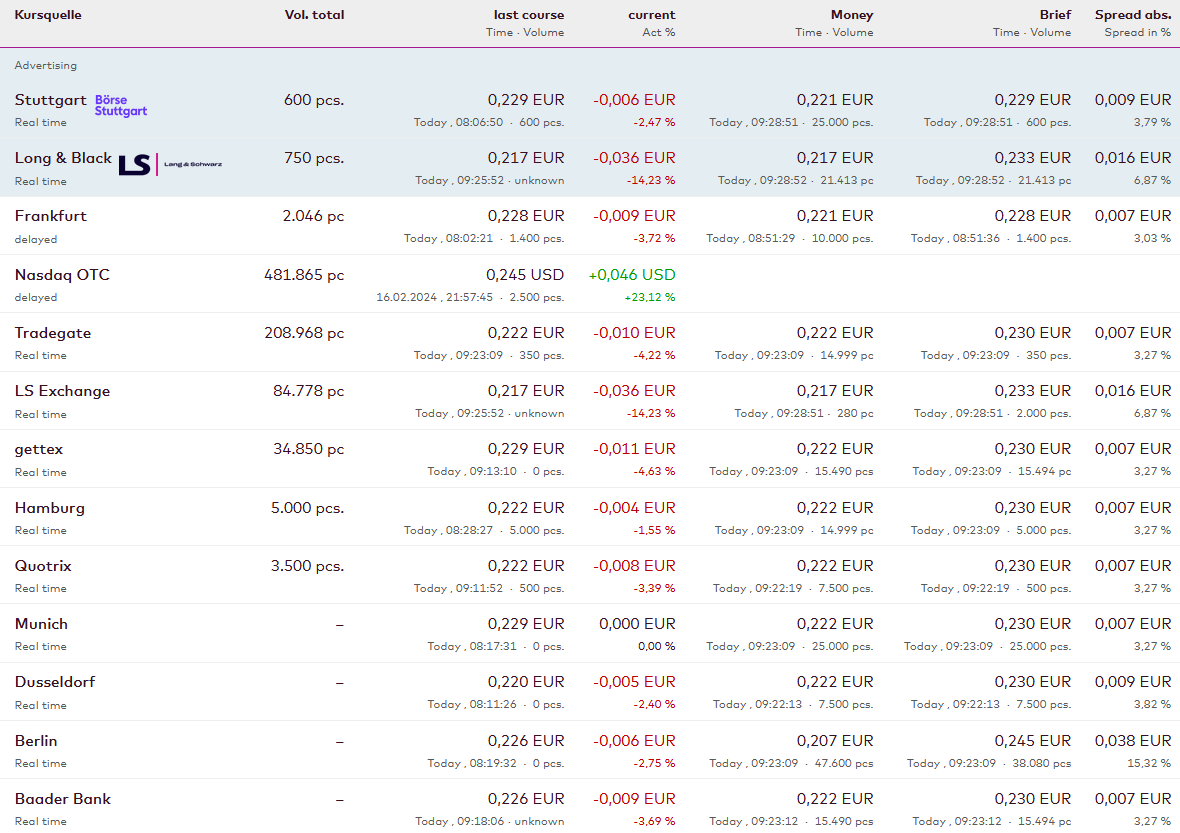Click LS Exchange volume 84.778 pc
The height and width of the screenshot is (833, 1180).
(x=309, y=391)
